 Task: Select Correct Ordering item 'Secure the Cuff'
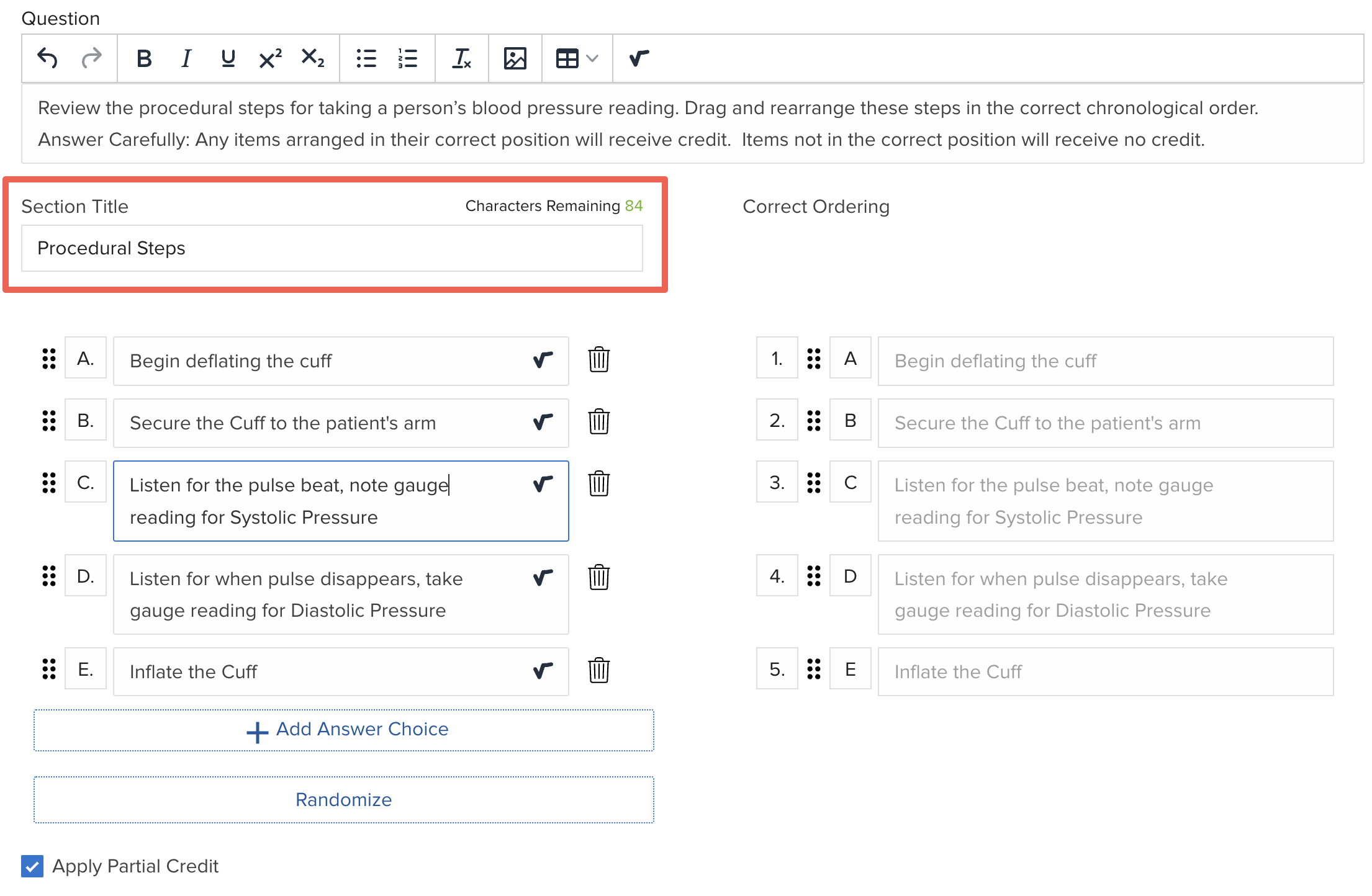(1106, 423)
